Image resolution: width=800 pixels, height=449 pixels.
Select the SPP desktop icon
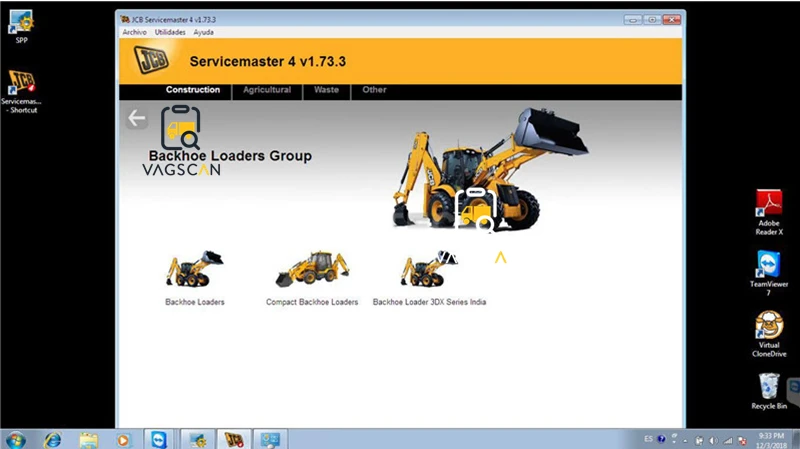pyautogui.click(x=21, y=27)
